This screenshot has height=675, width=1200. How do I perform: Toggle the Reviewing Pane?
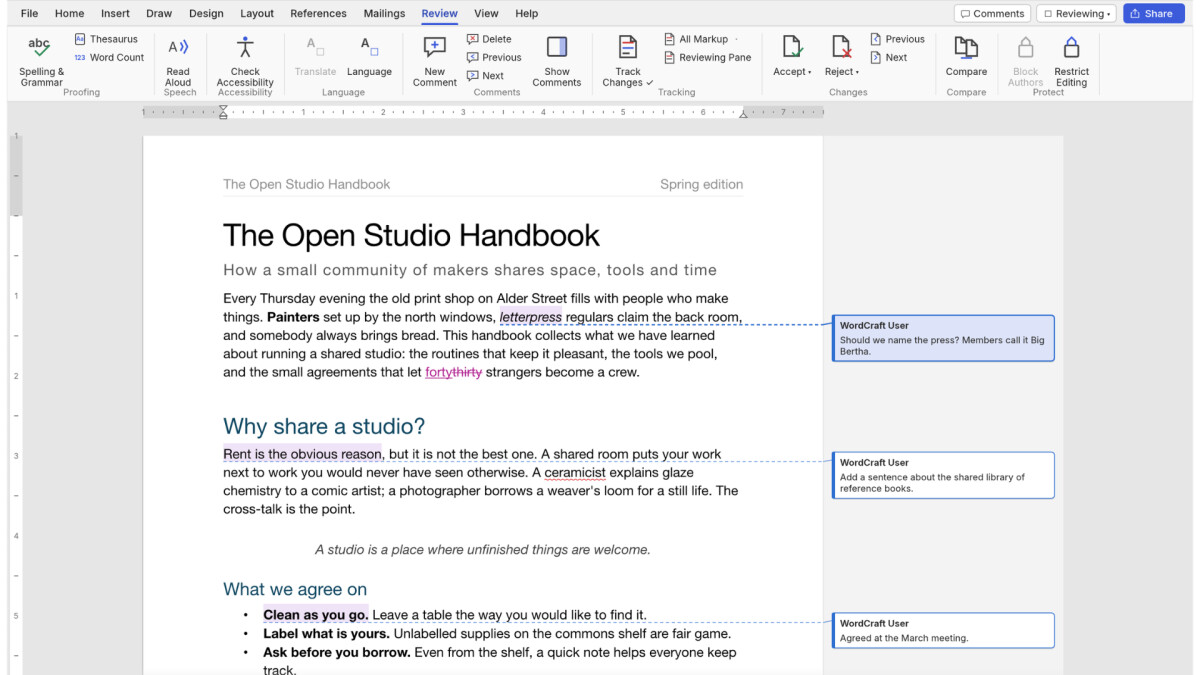pyautogui.click(x=708, y=57)
